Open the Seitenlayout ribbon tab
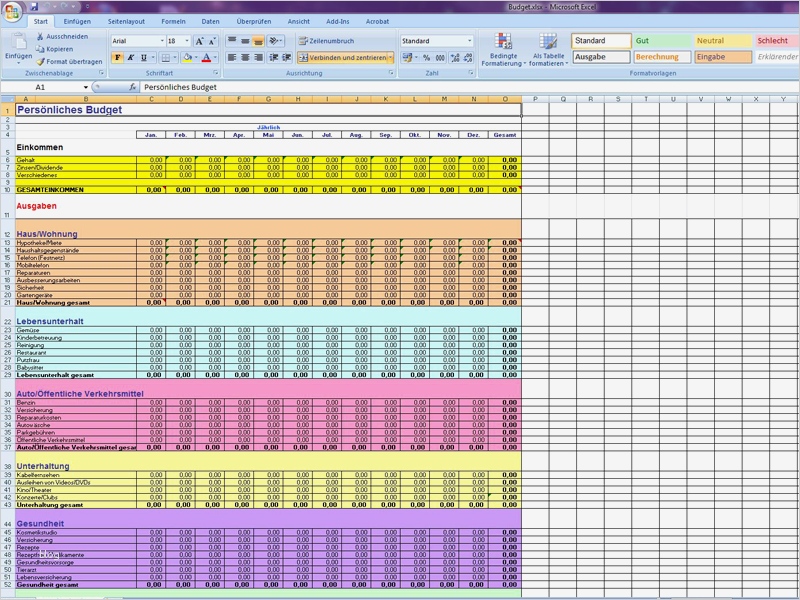 (x=125, y=21)
